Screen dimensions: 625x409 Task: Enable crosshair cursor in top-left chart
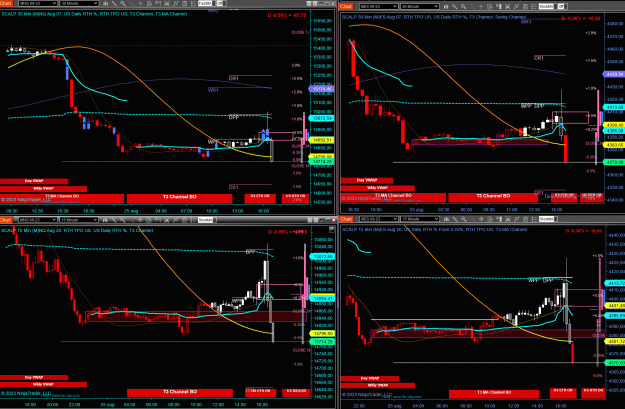click(140, 3)
